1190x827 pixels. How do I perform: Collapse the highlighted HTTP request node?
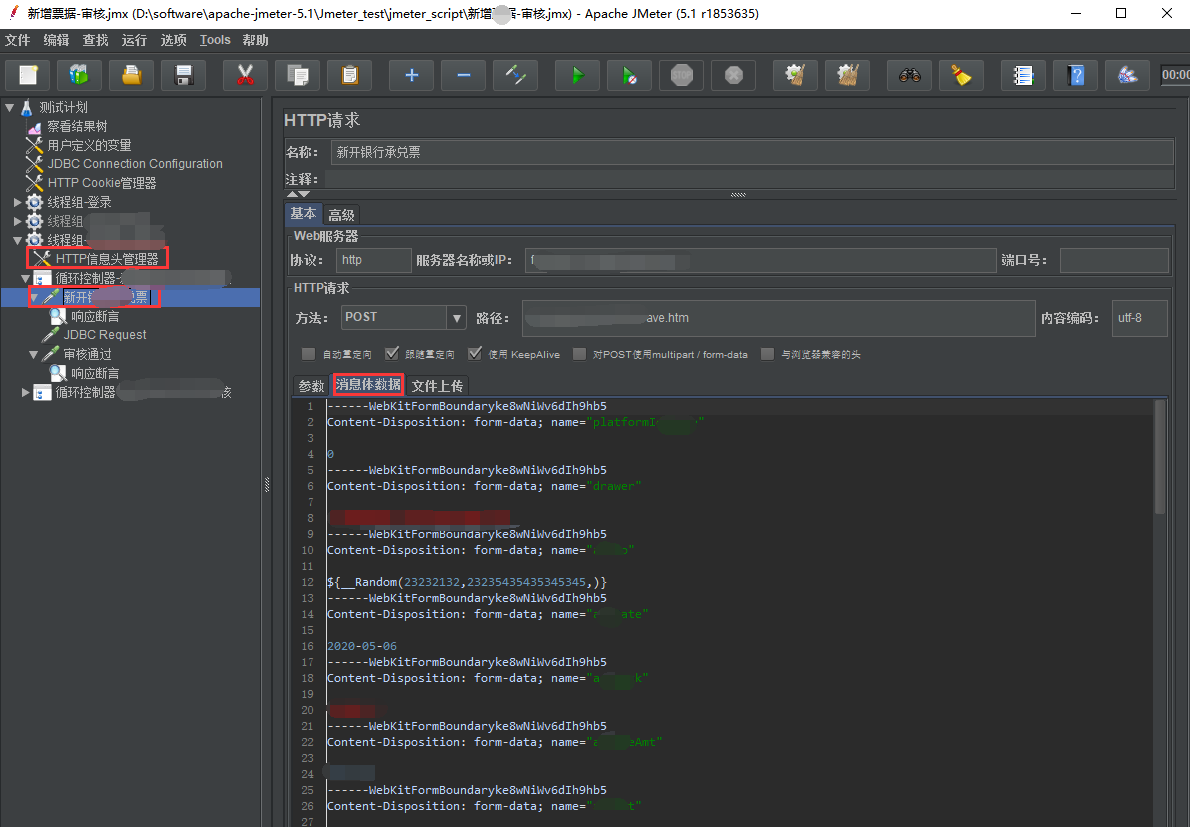click(33, 297)
